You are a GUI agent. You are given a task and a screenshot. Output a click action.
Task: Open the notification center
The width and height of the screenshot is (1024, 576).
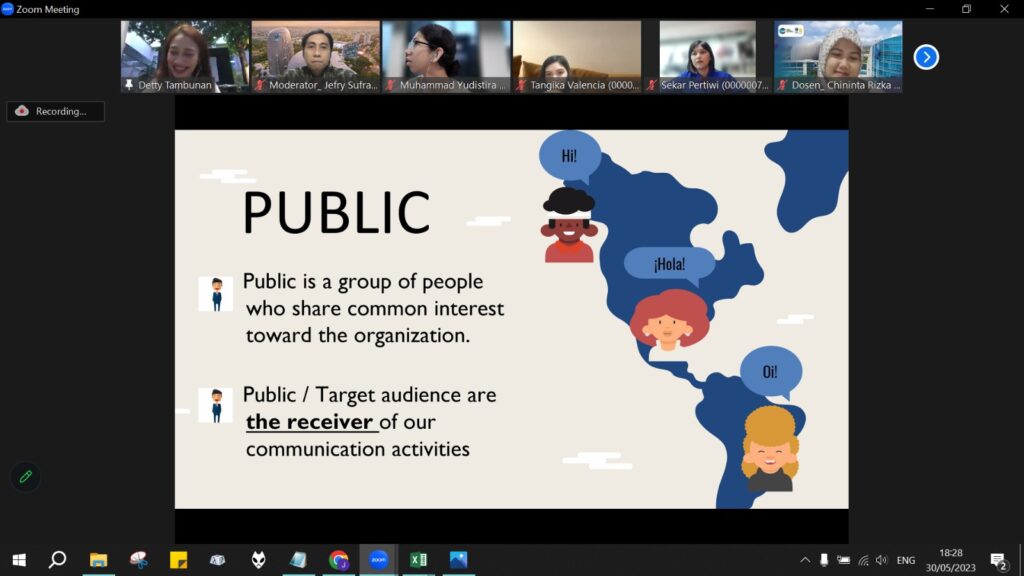(998, 560)
